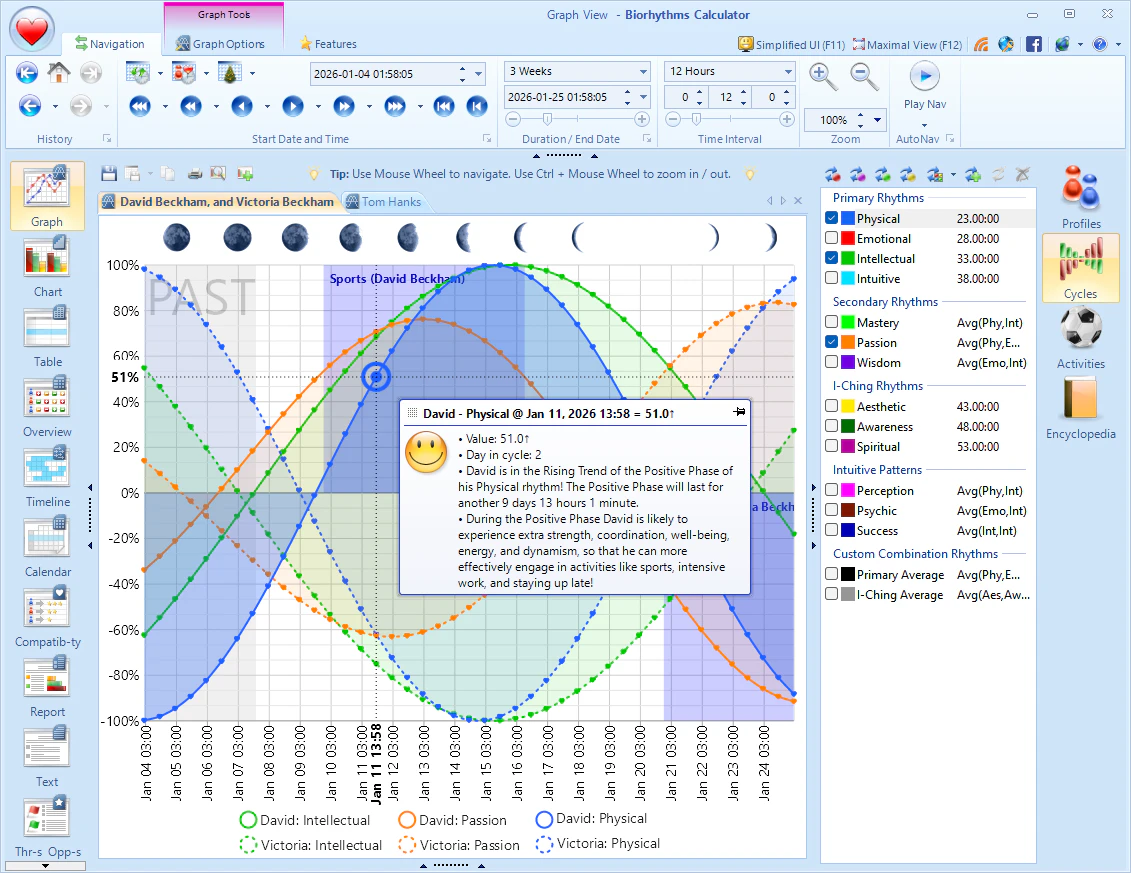The image size is (1131, 873).
Task: Enable the Wisdom rhythm checkbox
Action: click(x=832, y=362)
